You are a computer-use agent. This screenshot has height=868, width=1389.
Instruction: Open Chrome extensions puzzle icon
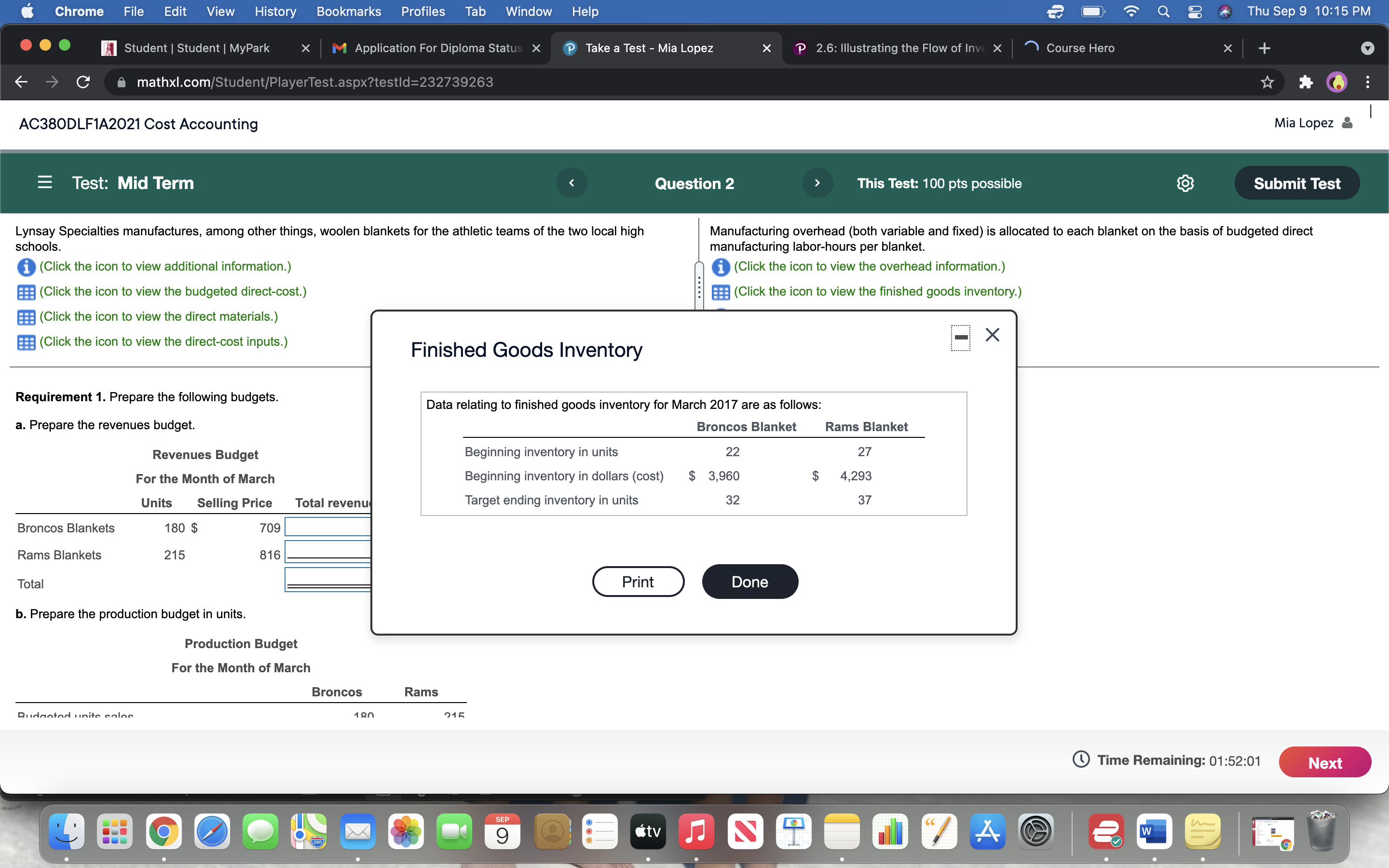coord(1306,82)
